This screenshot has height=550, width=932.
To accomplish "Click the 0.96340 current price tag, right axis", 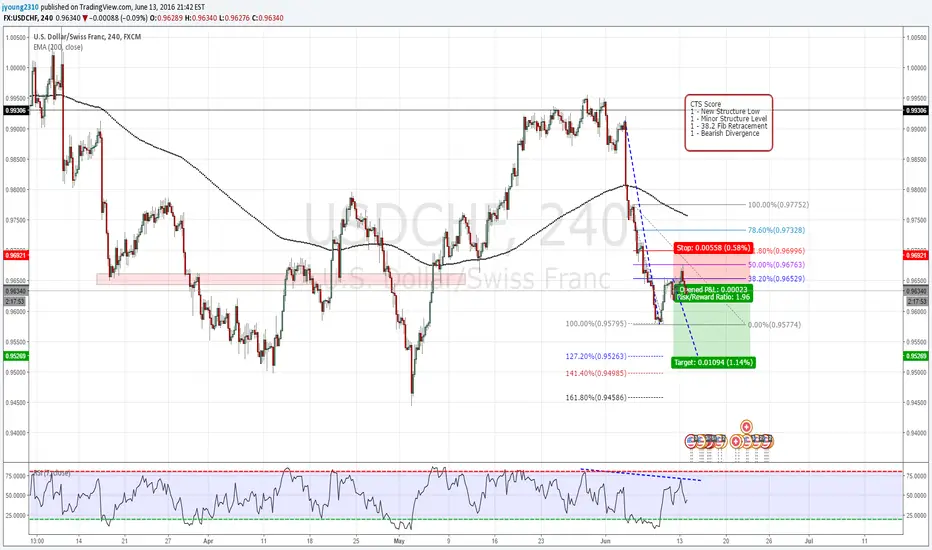I will point(916,291).
